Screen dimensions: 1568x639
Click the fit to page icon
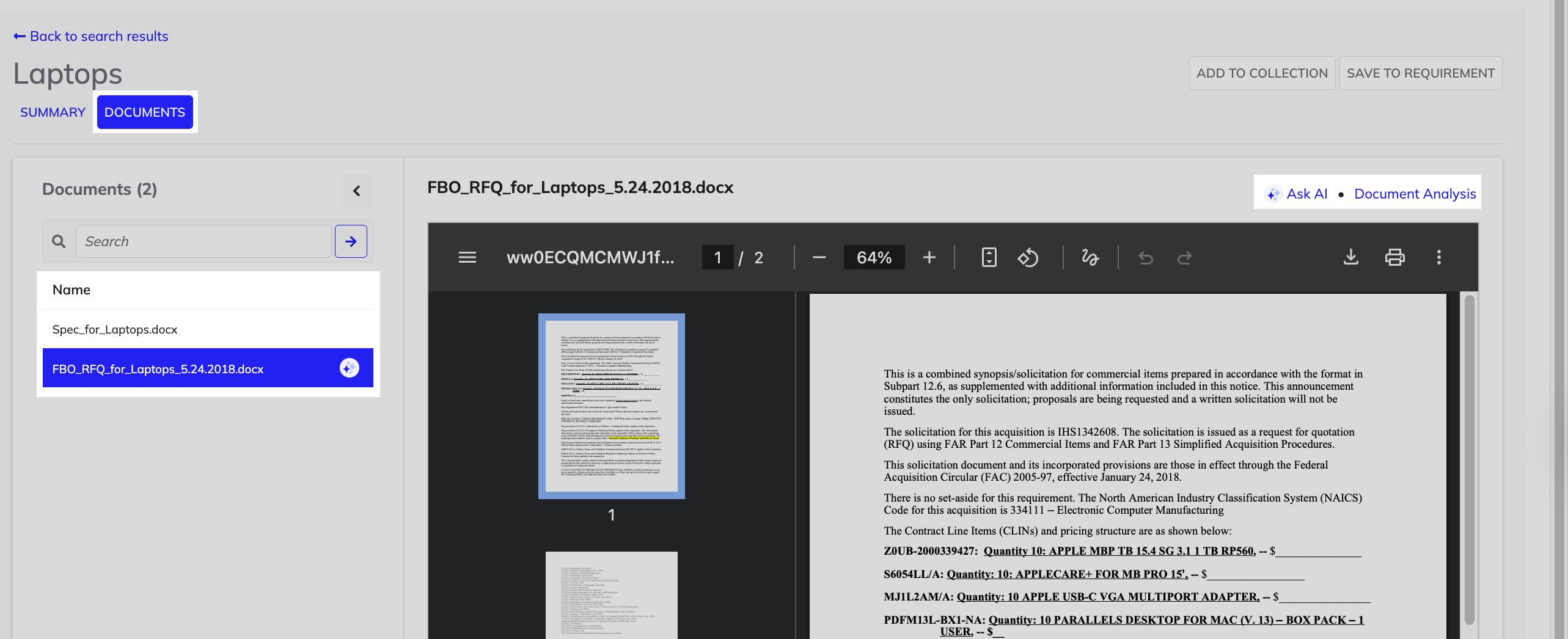989,257
